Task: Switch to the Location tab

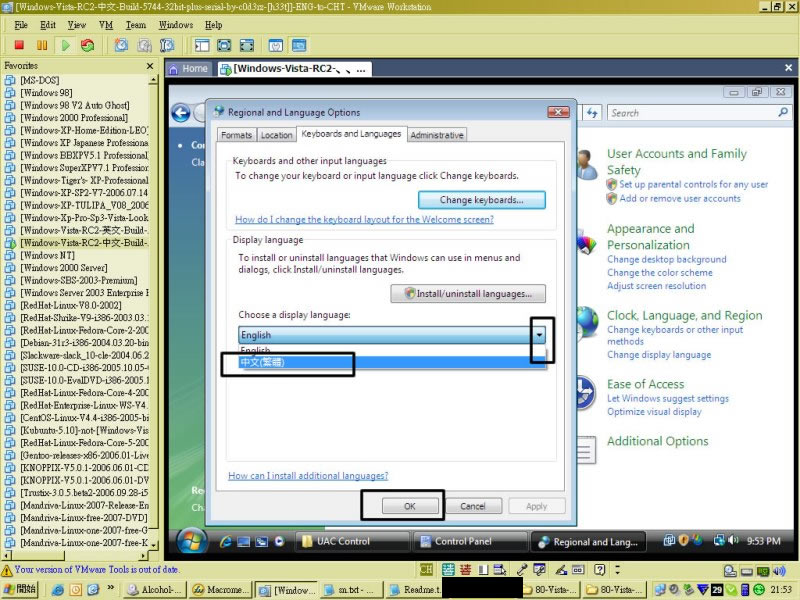Action: (x=277, y=135)
